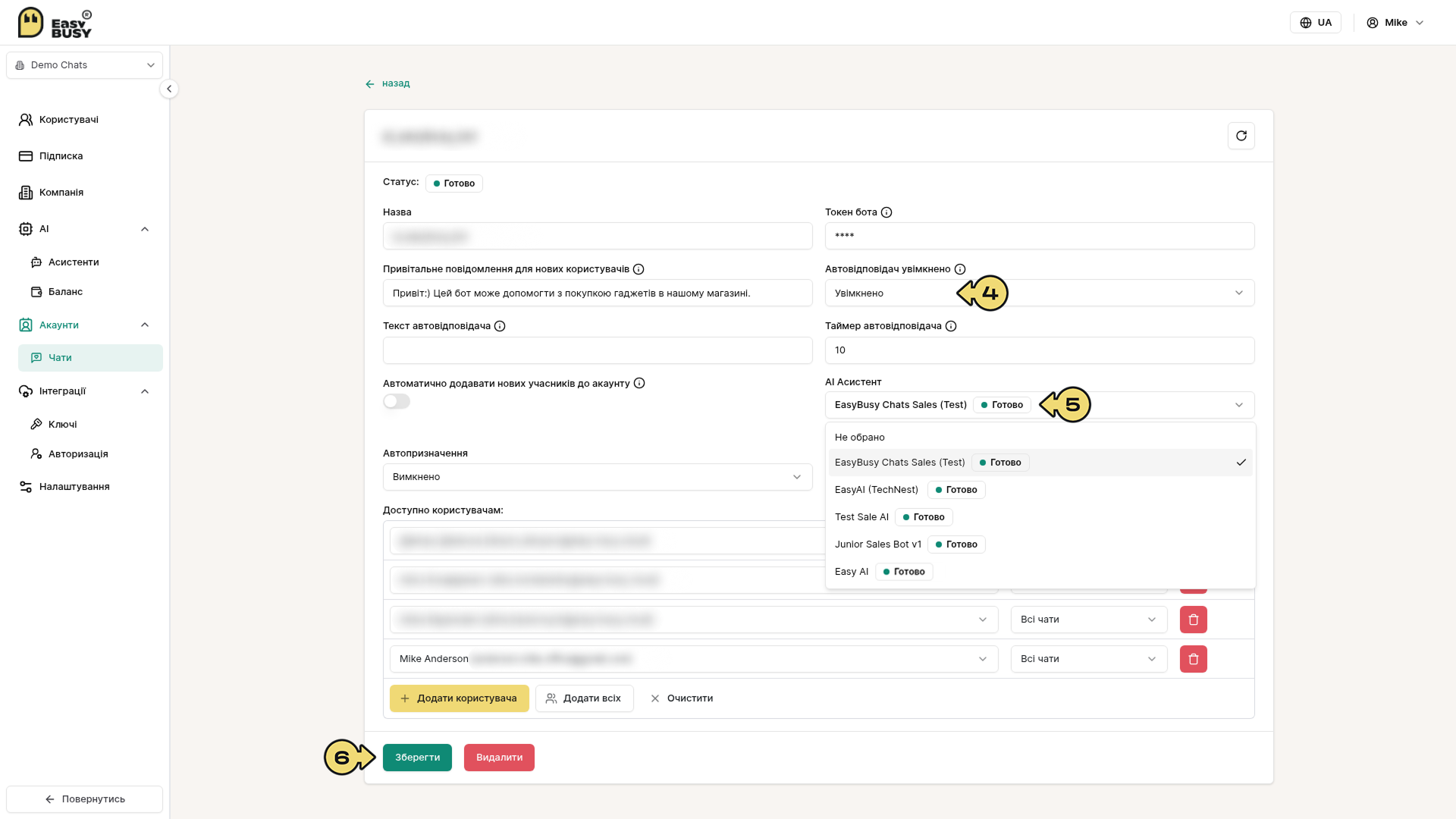Choose Easy AI assistant option
Viewport: 1456px width, 819px height.
[1039, 572]
